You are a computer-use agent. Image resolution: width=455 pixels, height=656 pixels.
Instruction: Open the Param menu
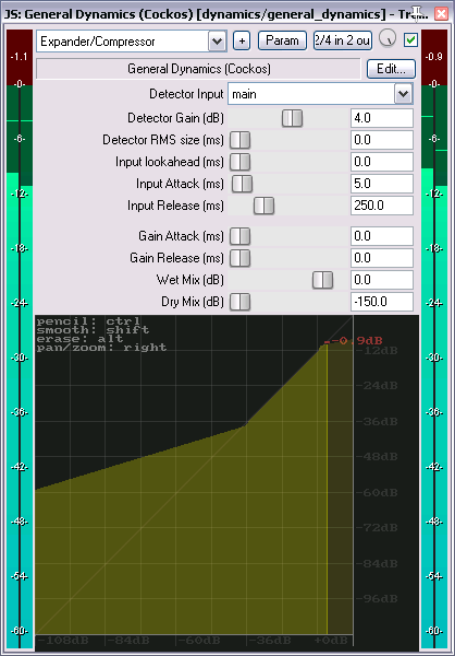point(282,41)
